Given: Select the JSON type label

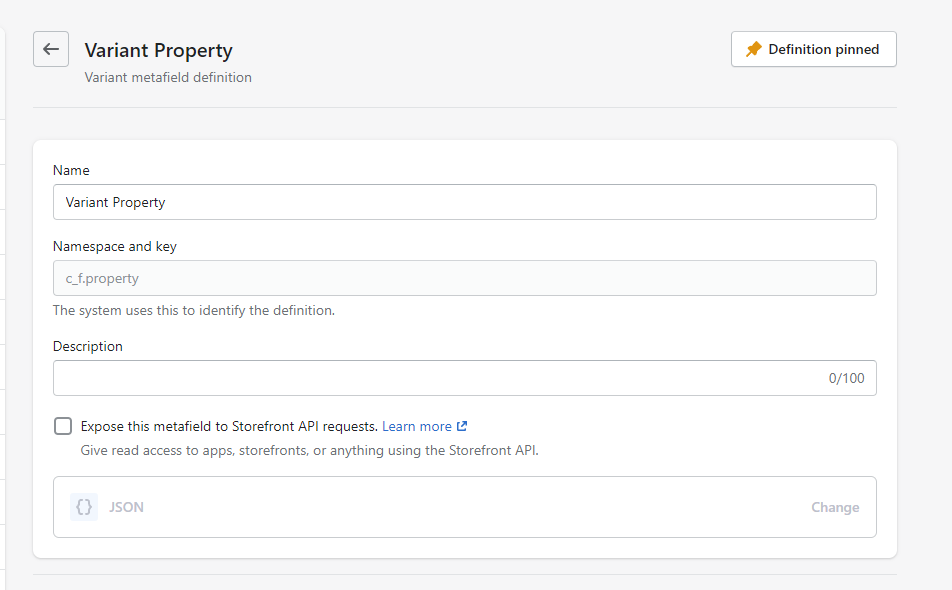Looking at the screenshot, I should (x=126, y=507).
